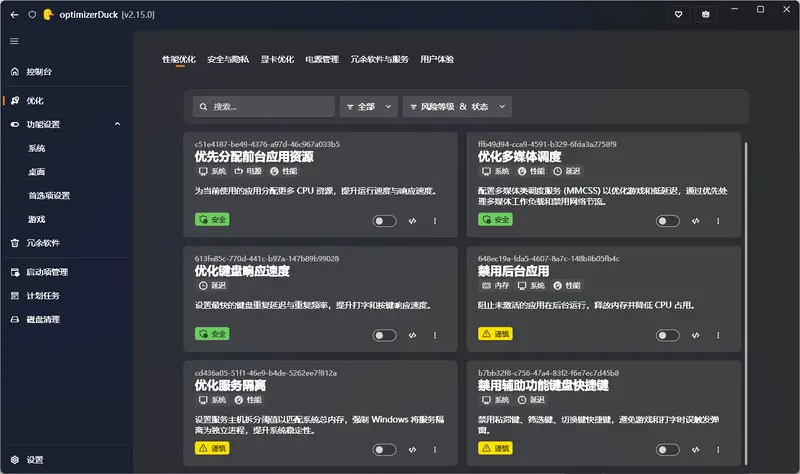Click 内存 tag on 禁用后台应用 card

click(495, 285)
